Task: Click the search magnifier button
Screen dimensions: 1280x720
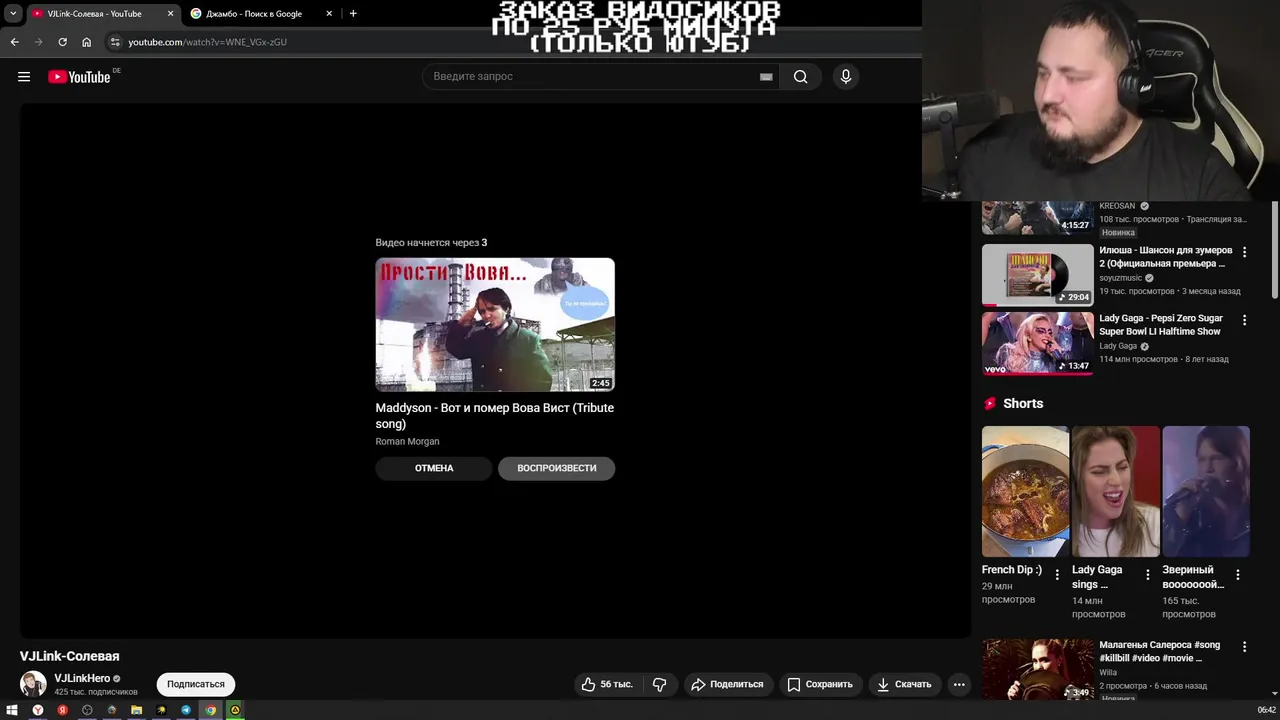Action: pos(800,77)
